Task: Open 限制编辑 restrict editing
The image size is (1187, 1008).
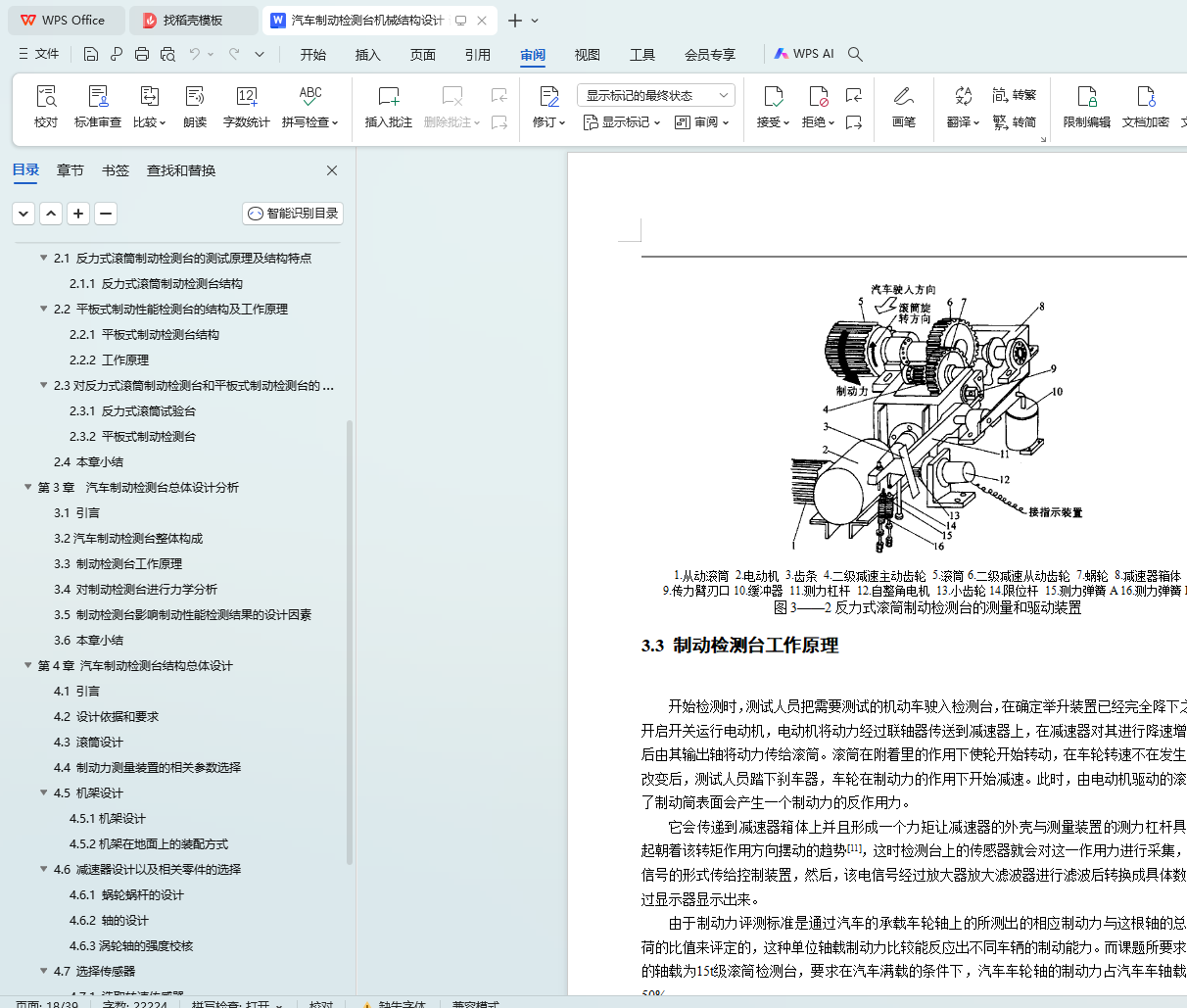Action: (1087, 106)
